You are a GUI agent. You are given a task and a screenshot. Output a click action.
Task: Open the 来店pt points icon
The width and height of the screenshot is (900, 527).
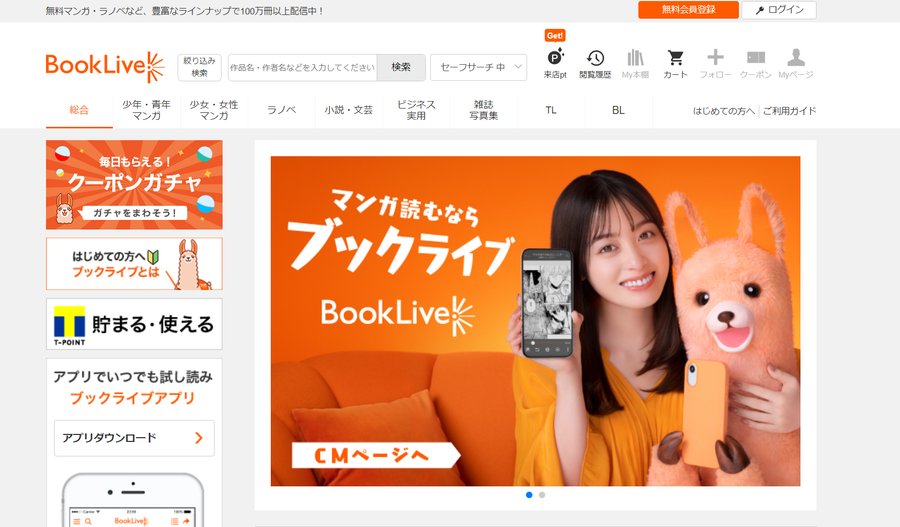pyautogui.click(x=555, y=63)
